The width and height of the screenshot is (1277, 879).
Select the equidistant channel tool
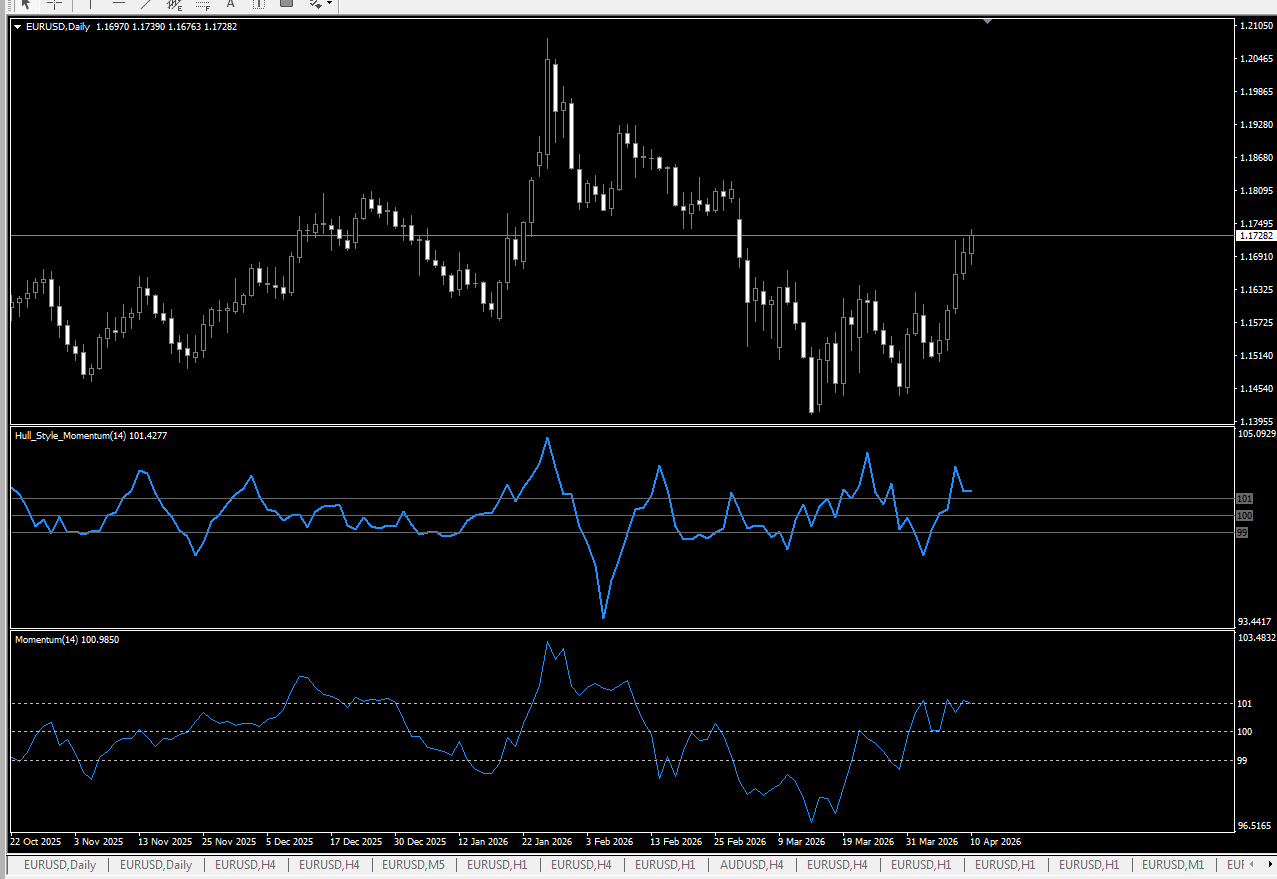point(174,4)
